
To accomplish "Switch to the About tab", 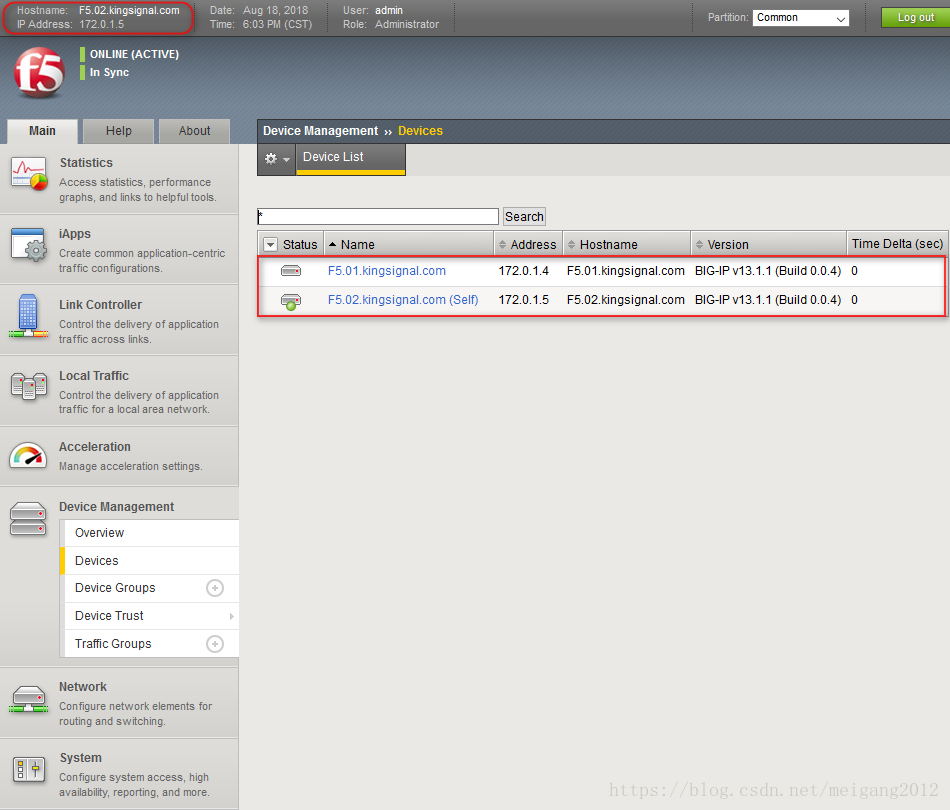I will [194, 131].
